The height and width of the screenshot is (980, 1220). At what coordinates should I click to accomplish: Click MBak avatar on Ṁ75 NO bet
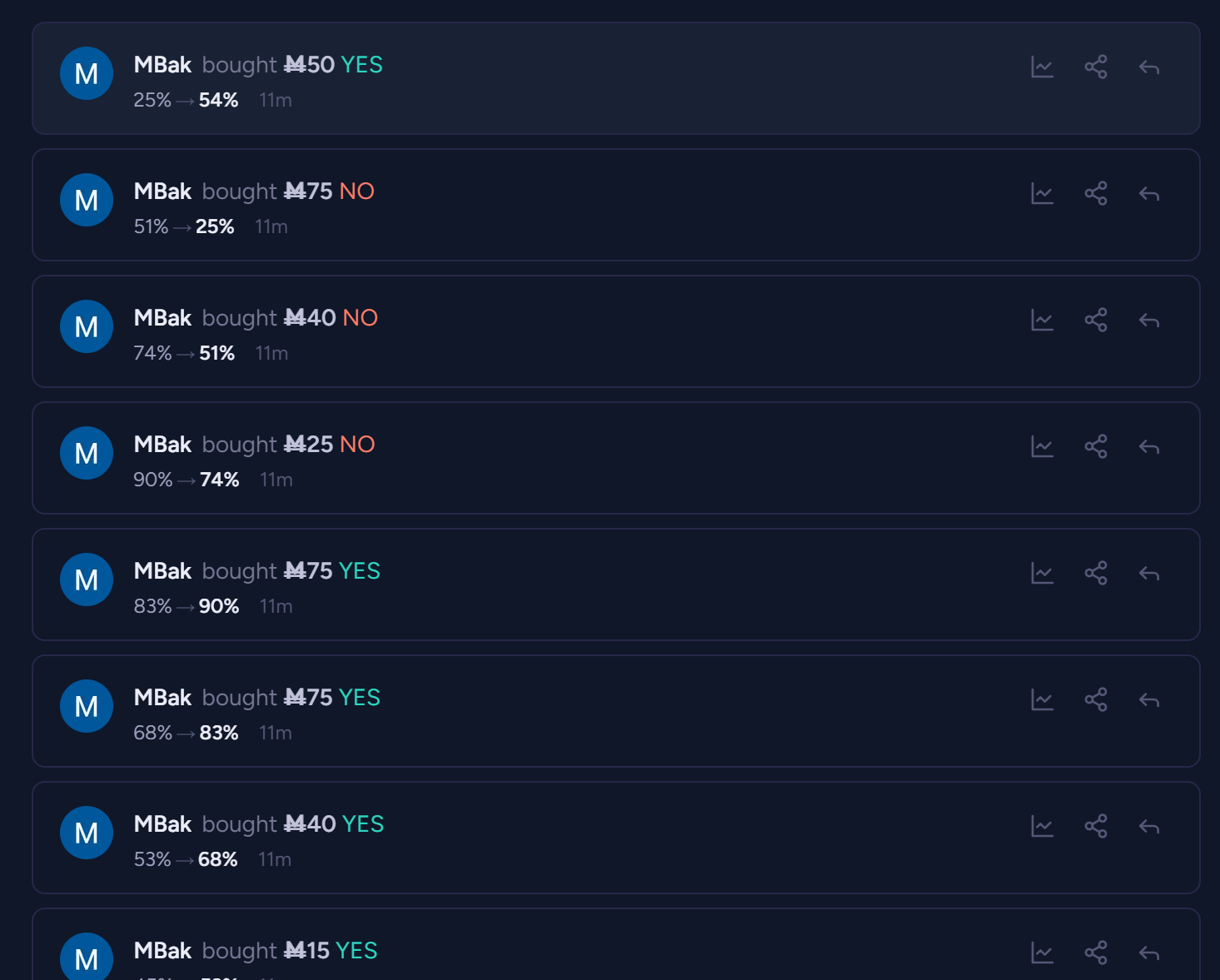(x=87, y=200)
